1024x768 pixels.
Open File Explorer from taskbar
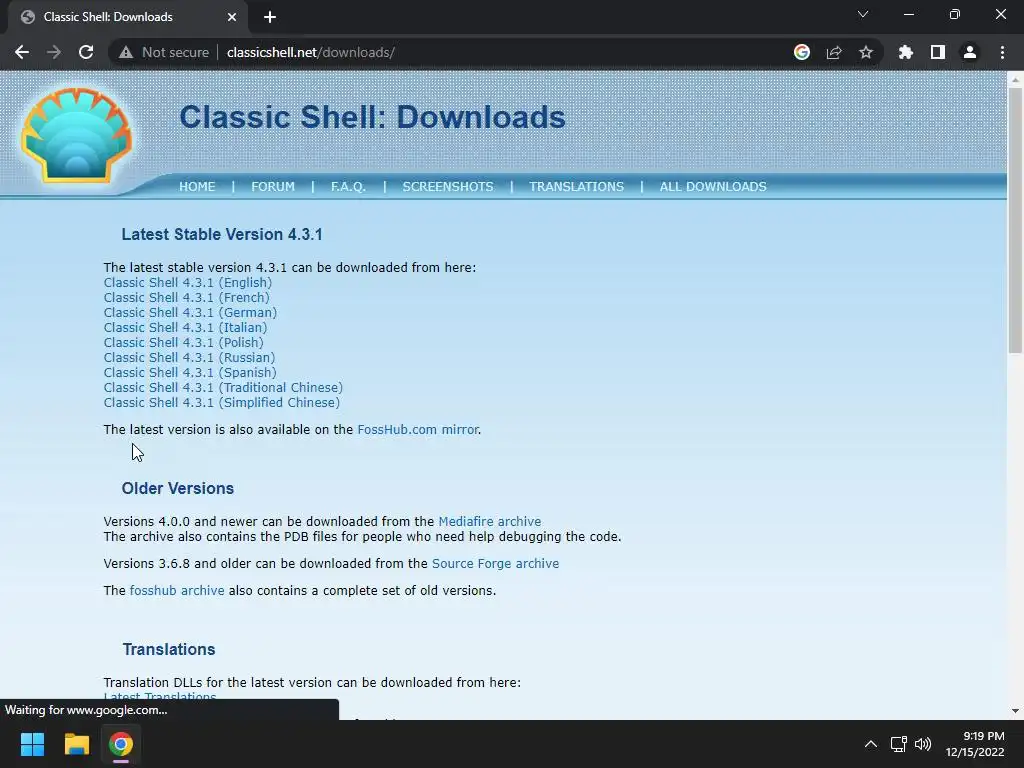click(x=76, y=744)
